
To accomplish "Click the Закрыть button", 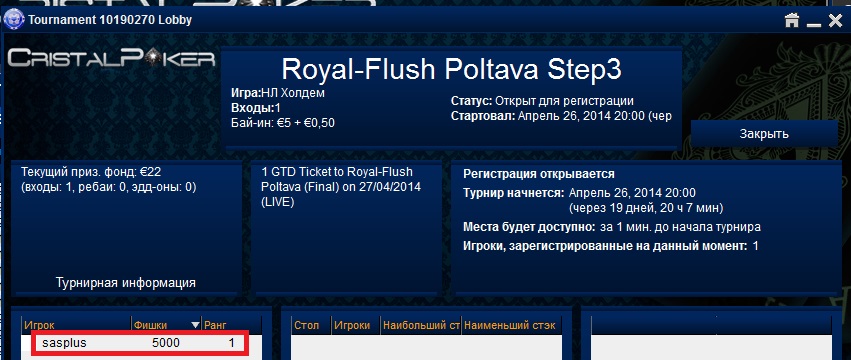I will 764,134.
